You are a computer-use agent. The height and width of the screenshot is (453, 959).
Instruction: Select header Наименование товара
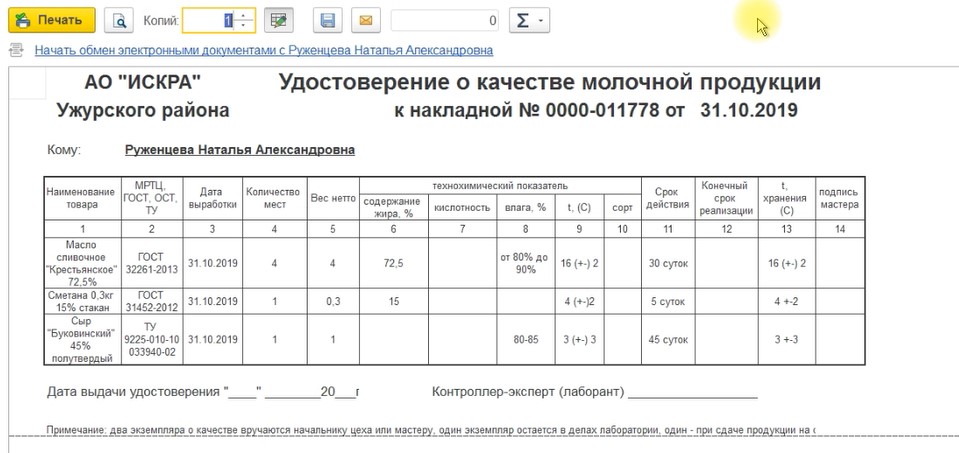pyautogui.click(x=83, y=198)
